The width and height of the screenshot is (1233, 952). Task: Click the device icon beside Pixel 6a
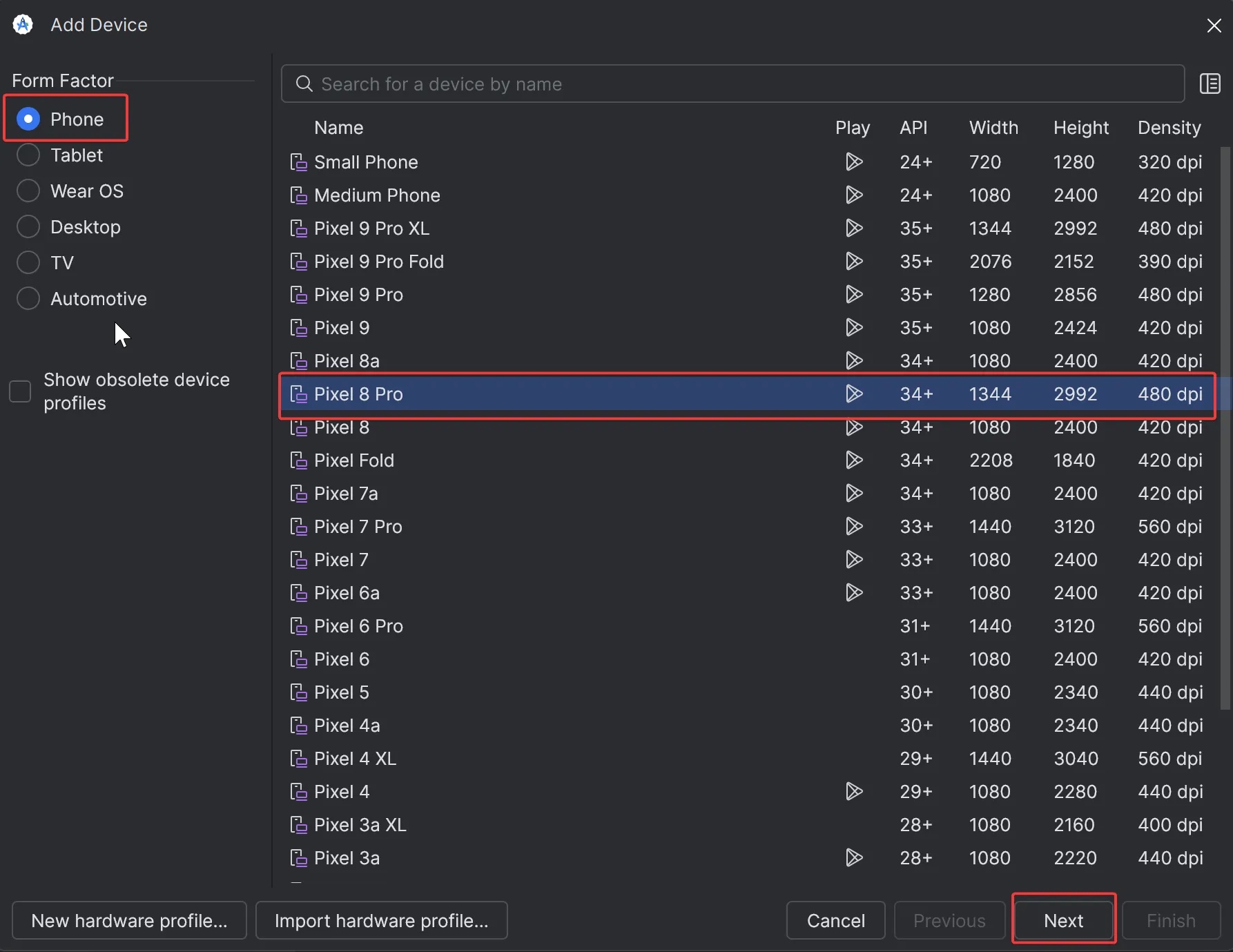click(298, 593)
